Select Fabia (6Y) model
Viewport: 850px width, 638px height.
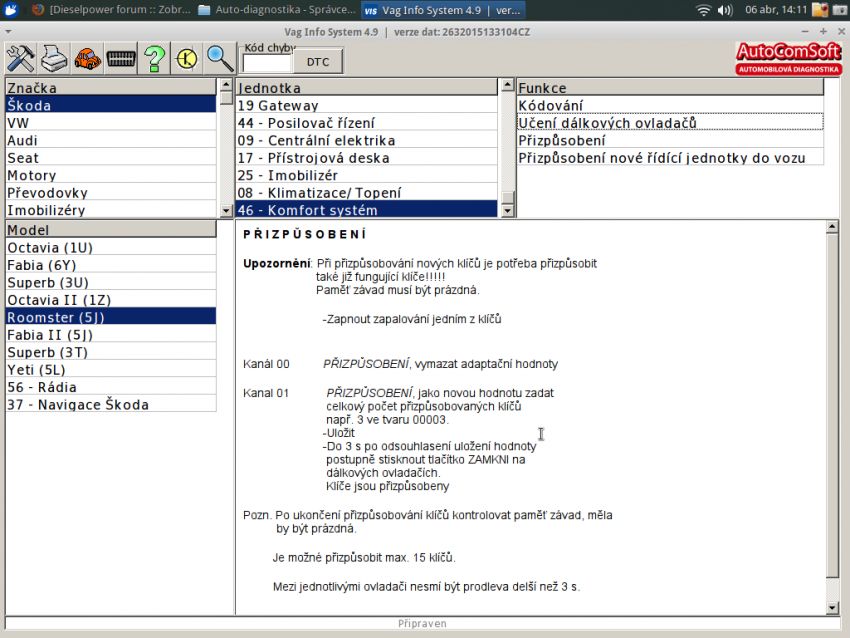tap(111, 265)
